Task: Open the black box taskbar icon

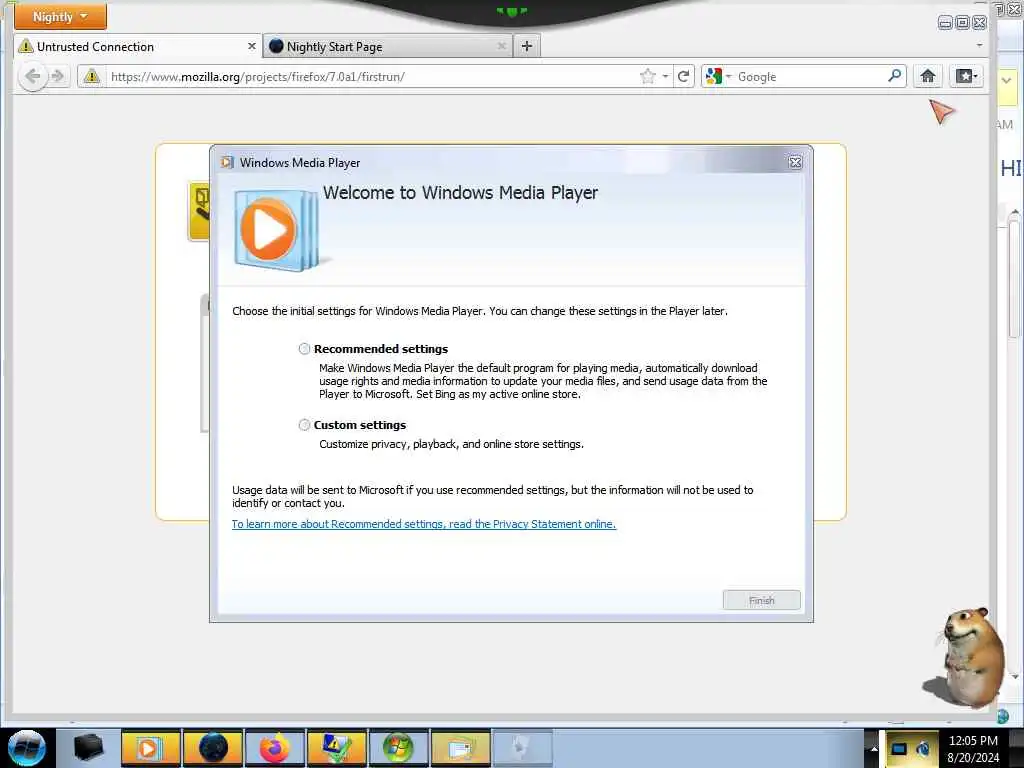Action: coord(89,748)
